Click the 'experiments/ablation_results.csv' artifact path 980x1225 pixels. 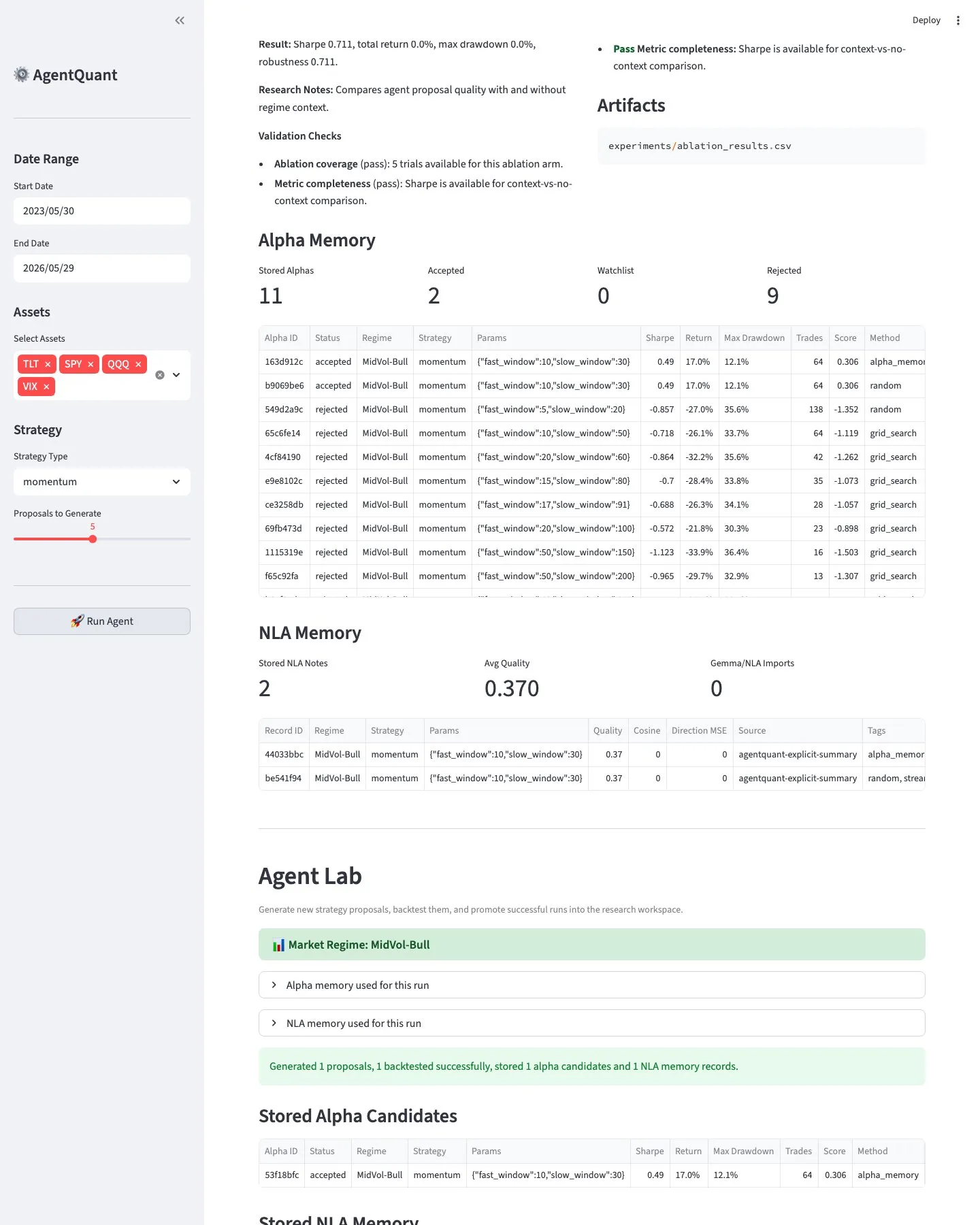point(700,146)
